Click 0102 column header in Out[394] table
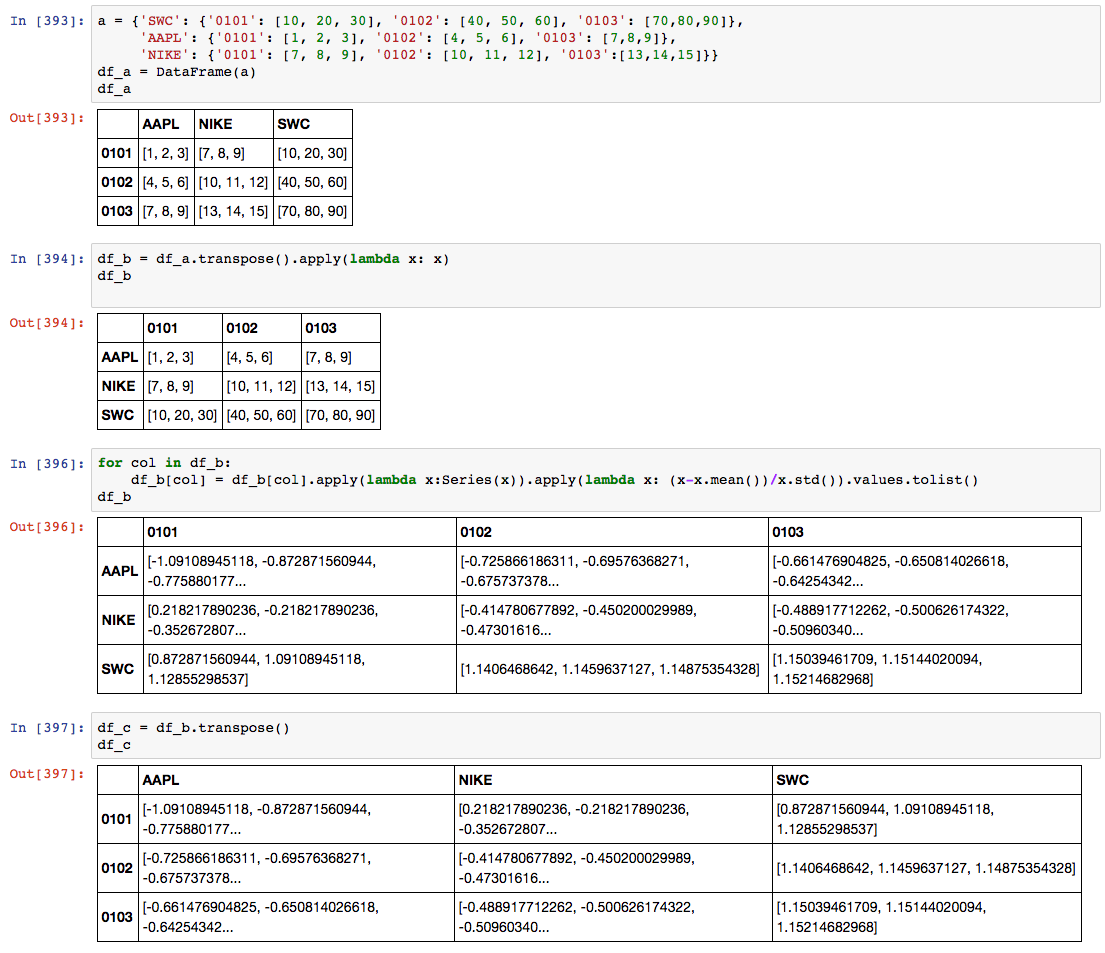 (261, 328)
